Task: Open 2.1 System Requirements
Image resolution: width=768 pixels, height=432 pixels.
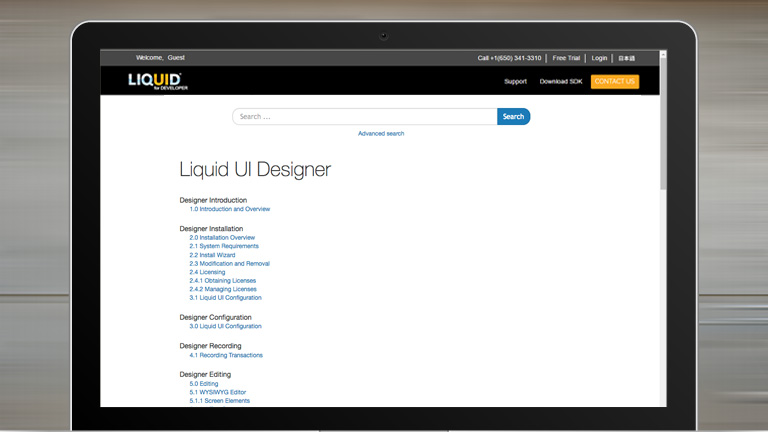Action: 224,246
